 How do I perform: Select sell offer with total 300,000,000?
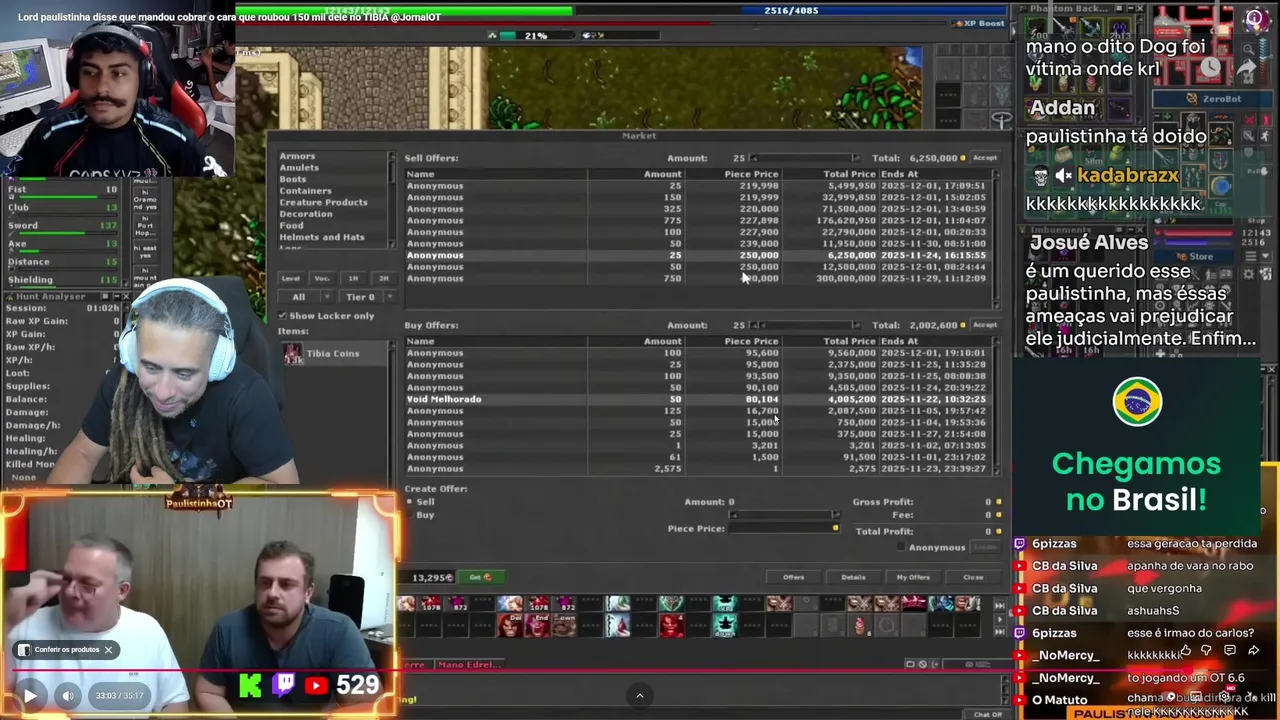(x=697, y=278)
